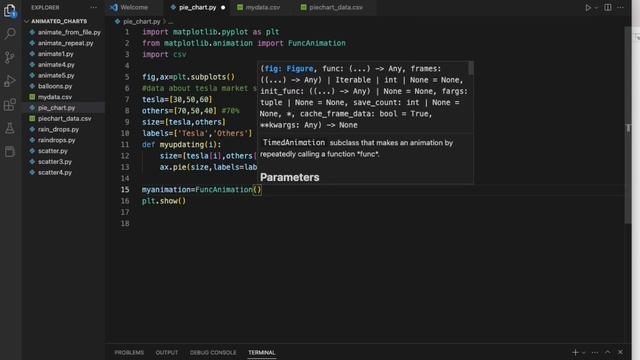
Task: Open the Run and Debug view
Action: pos(10,81)
